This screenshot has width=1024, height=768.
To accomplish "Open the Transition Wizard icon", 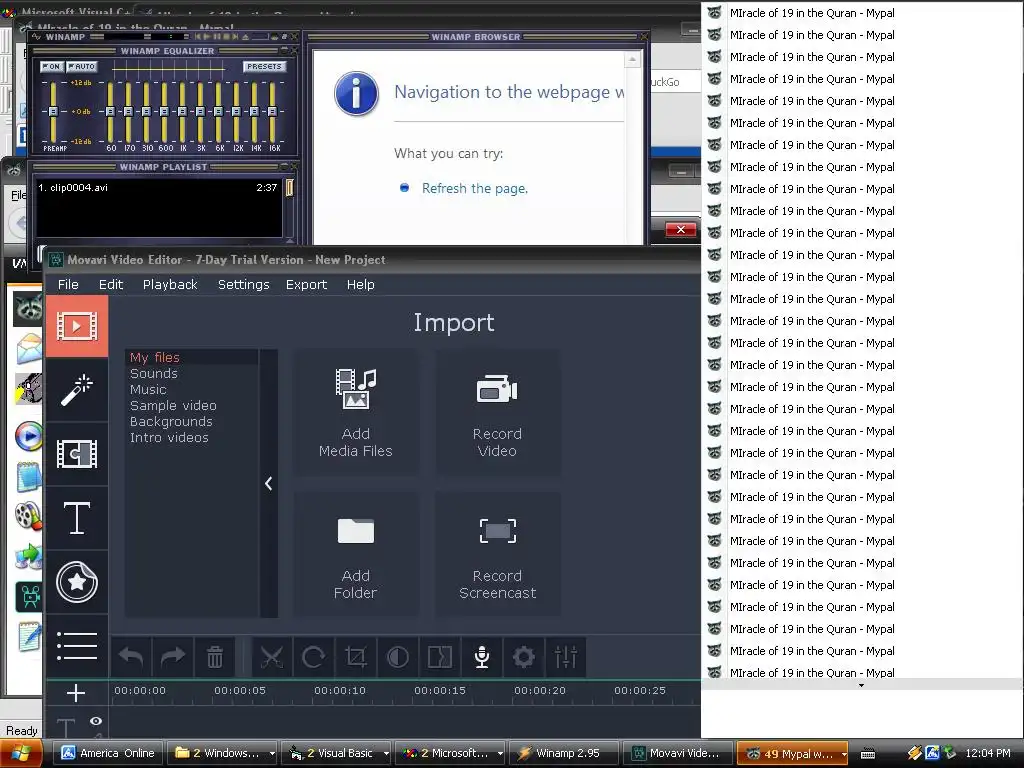I will [440, 657].
